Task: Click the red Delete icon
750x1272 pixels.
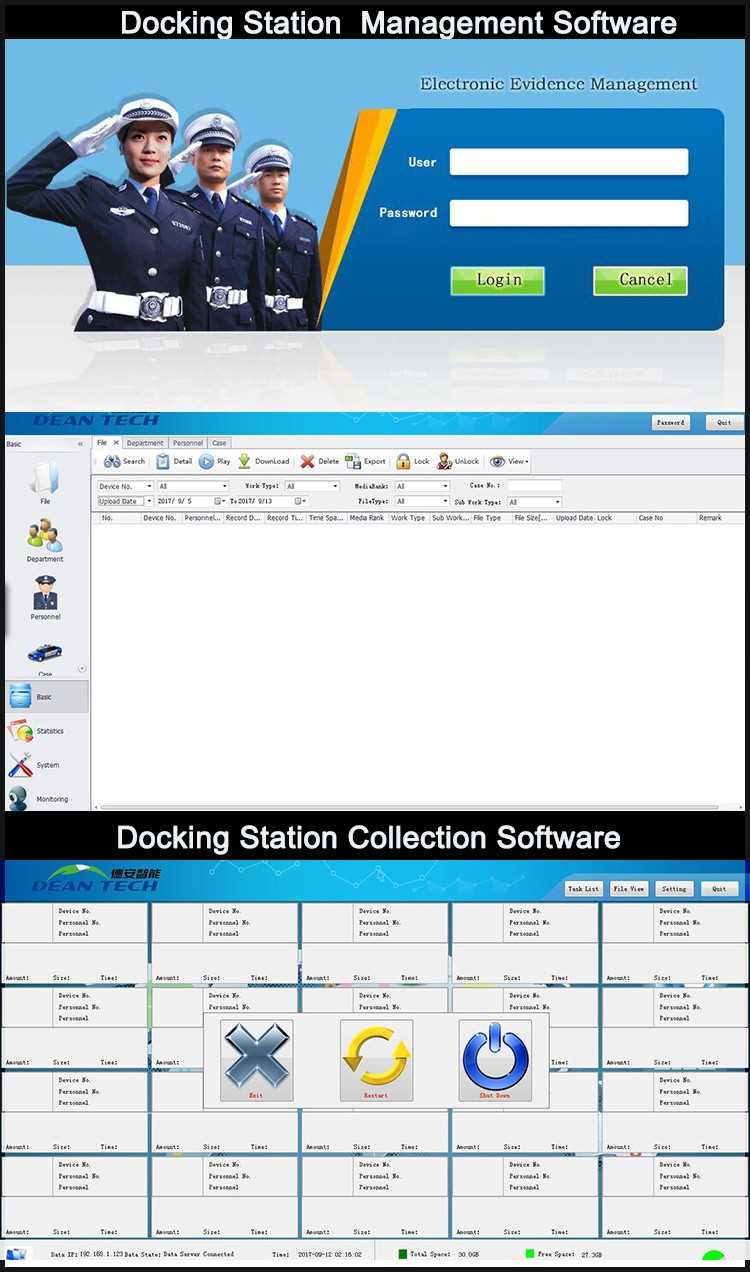Action: pos(307,462)
